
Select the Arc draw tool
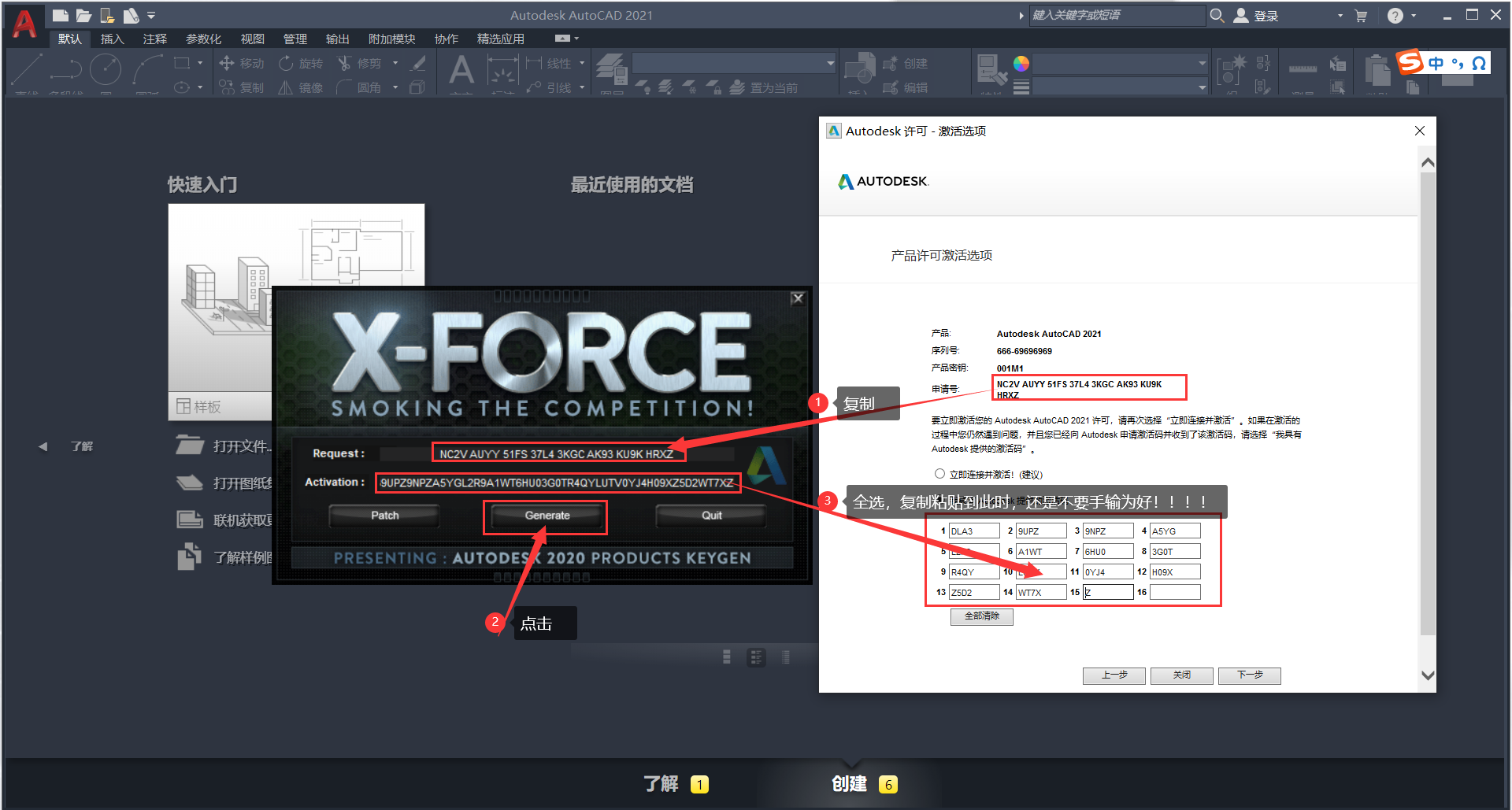pos(147,71)
